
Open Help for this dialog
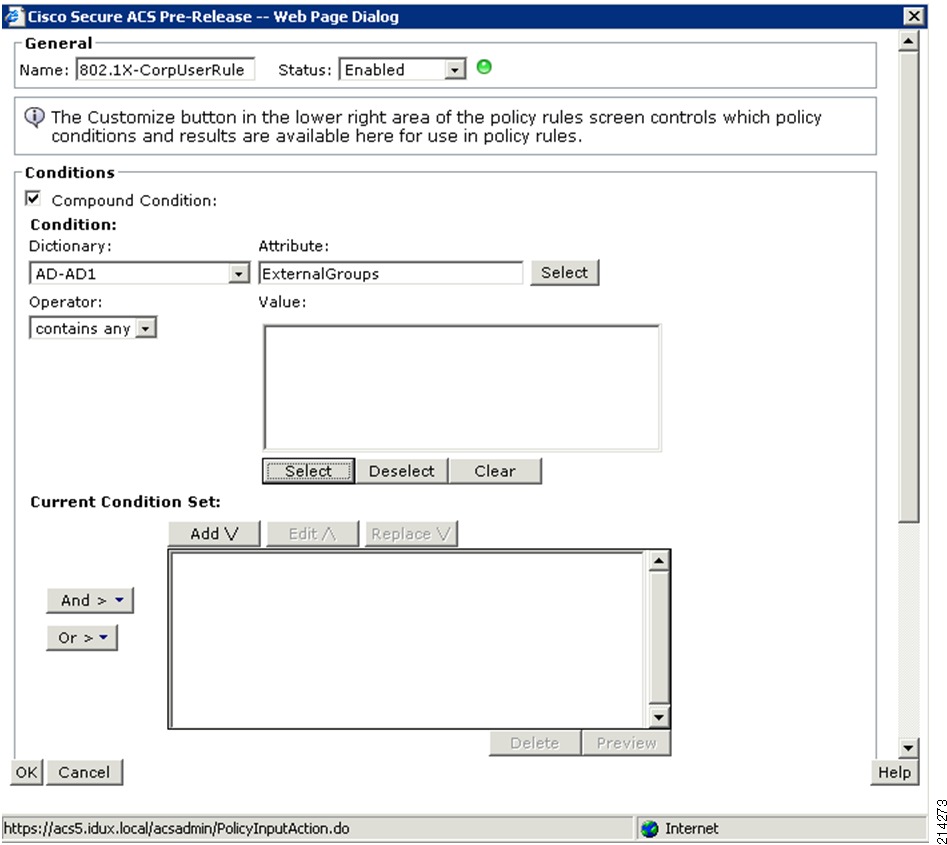[x=894, y=773]
